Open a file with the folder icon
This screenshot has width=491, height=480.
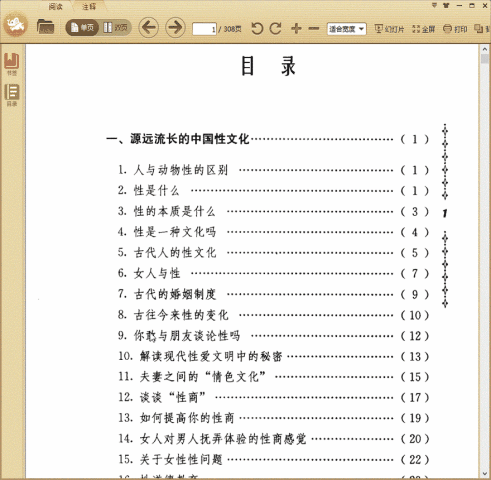pos(45,27)
